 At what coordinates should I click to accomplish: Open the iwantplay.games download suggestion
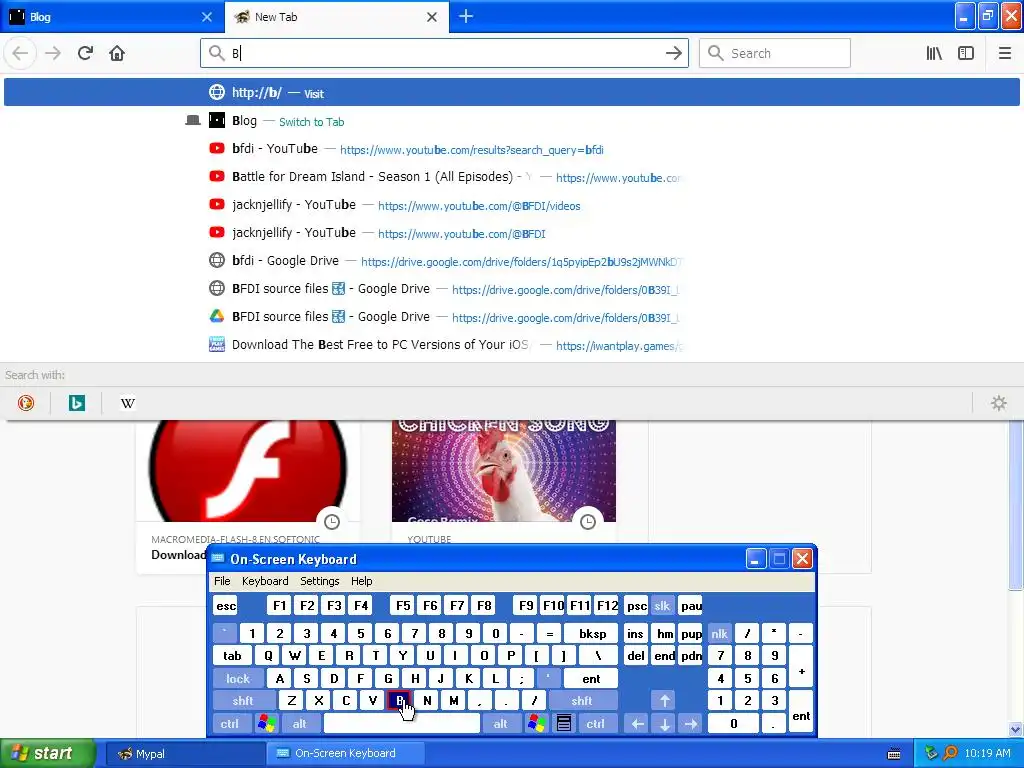click(511, 345)
